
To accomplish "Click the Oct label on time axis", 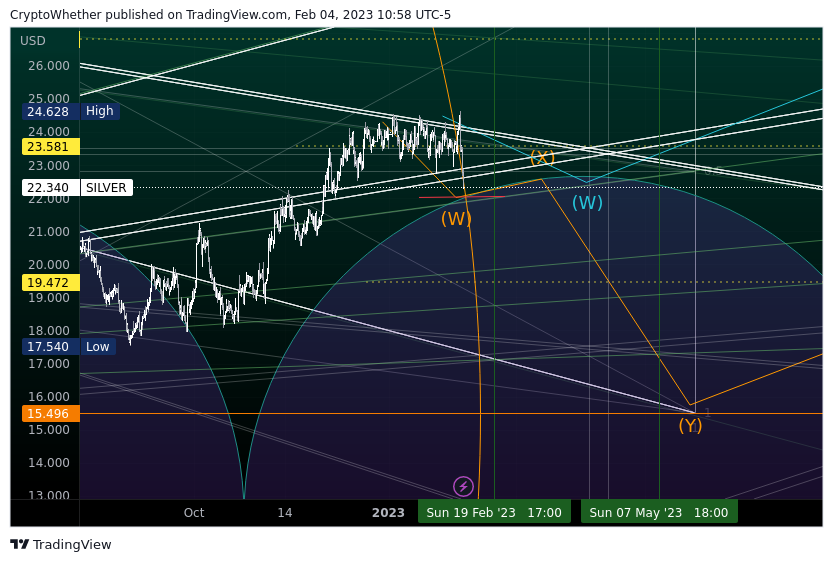I will pyautogui.click(x=194, y=513).
